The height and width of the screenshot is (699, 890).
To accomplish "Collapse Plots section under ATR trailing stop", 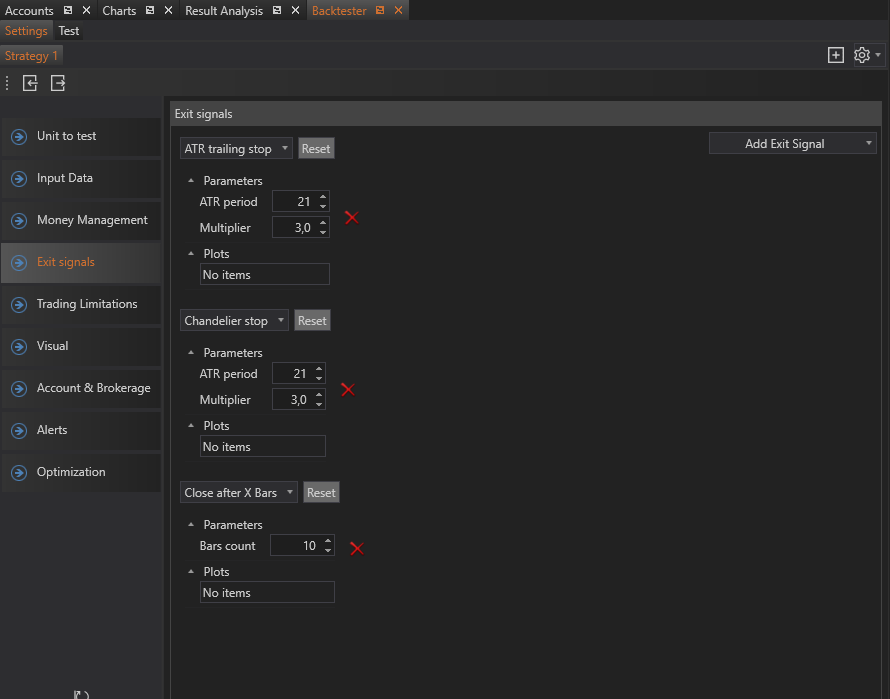I will 191,254.
